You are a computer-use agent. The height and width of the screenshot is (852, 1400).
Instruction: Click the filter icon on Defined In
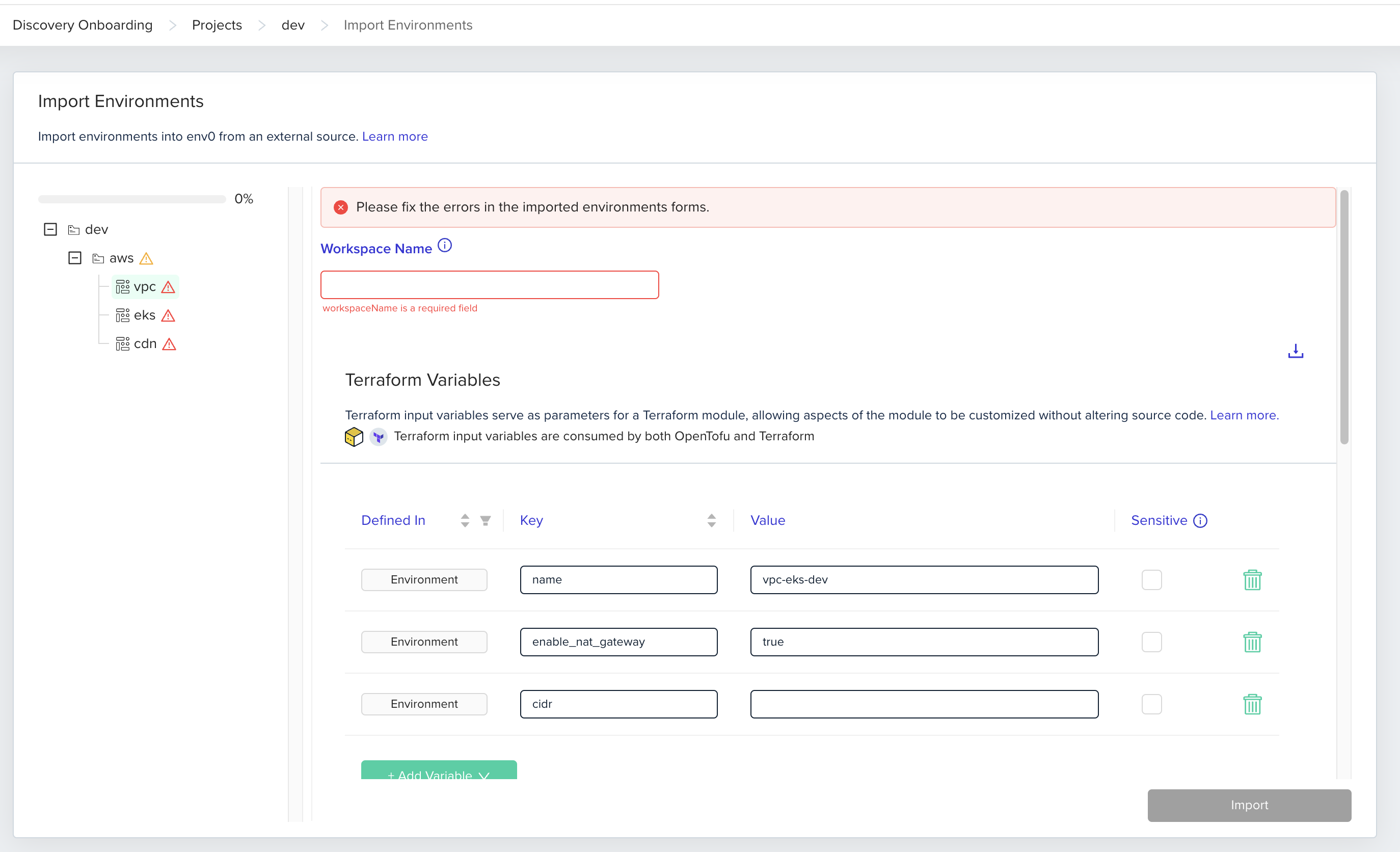(x=485, y=520)
